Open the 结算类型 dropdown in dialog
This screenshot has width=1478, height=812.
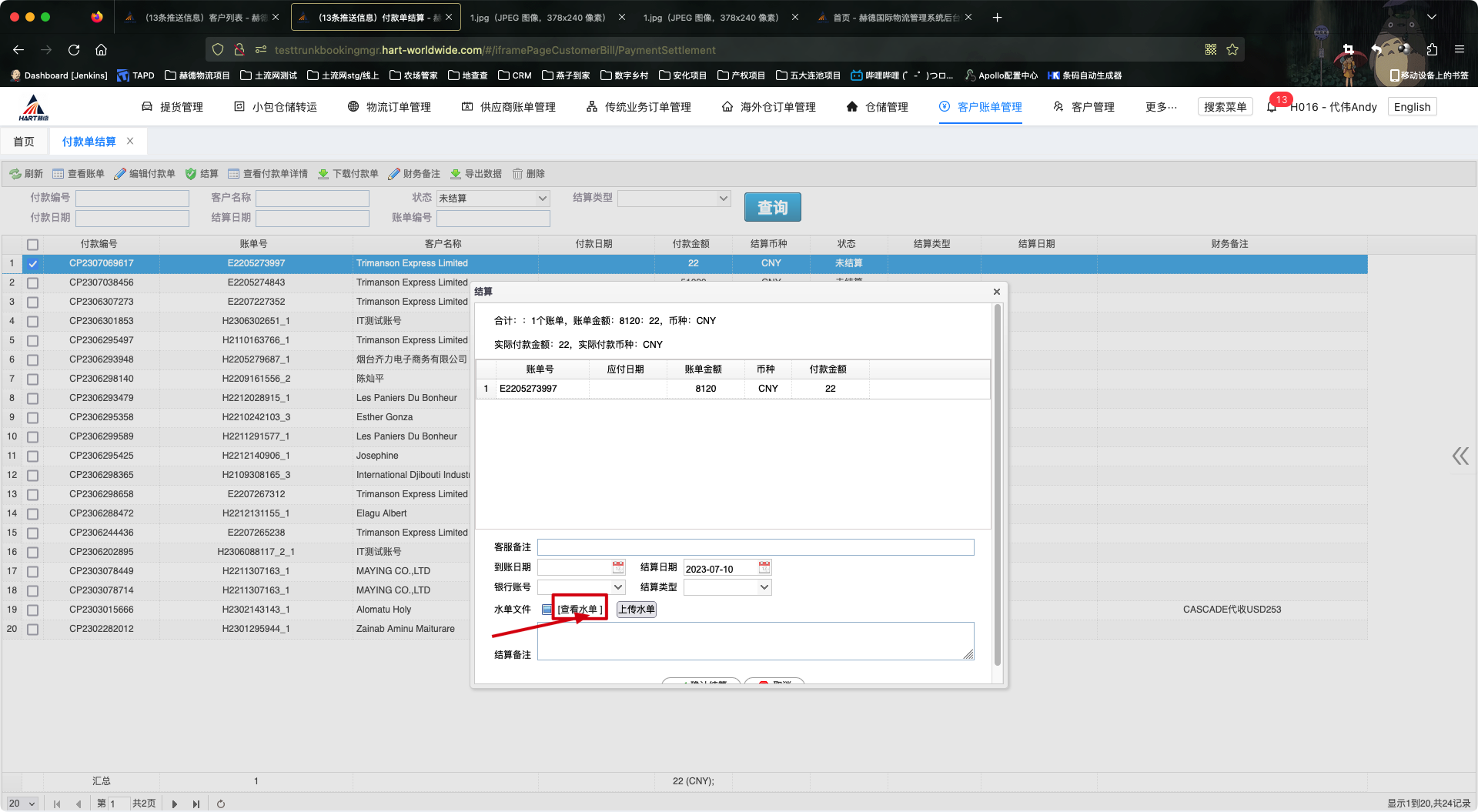764,587
